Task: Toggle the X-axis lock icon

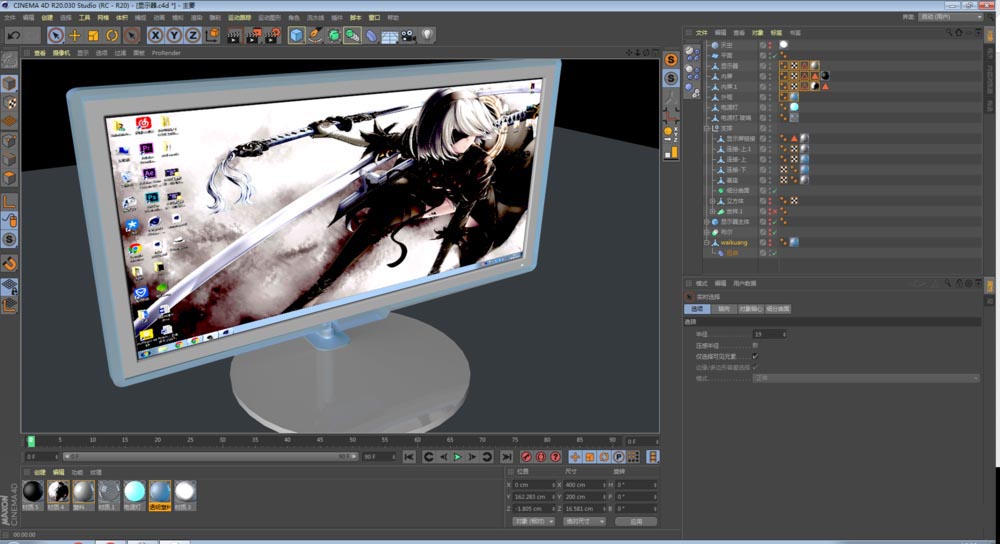Action: point(157,36)
